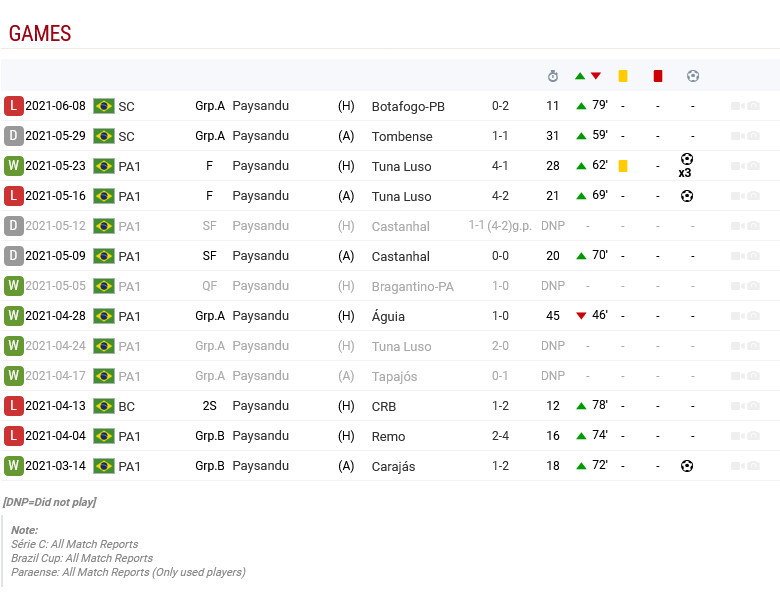780x597 pixels.
Task: Click the goals soccer ball header icon
Action: point(692,76)
